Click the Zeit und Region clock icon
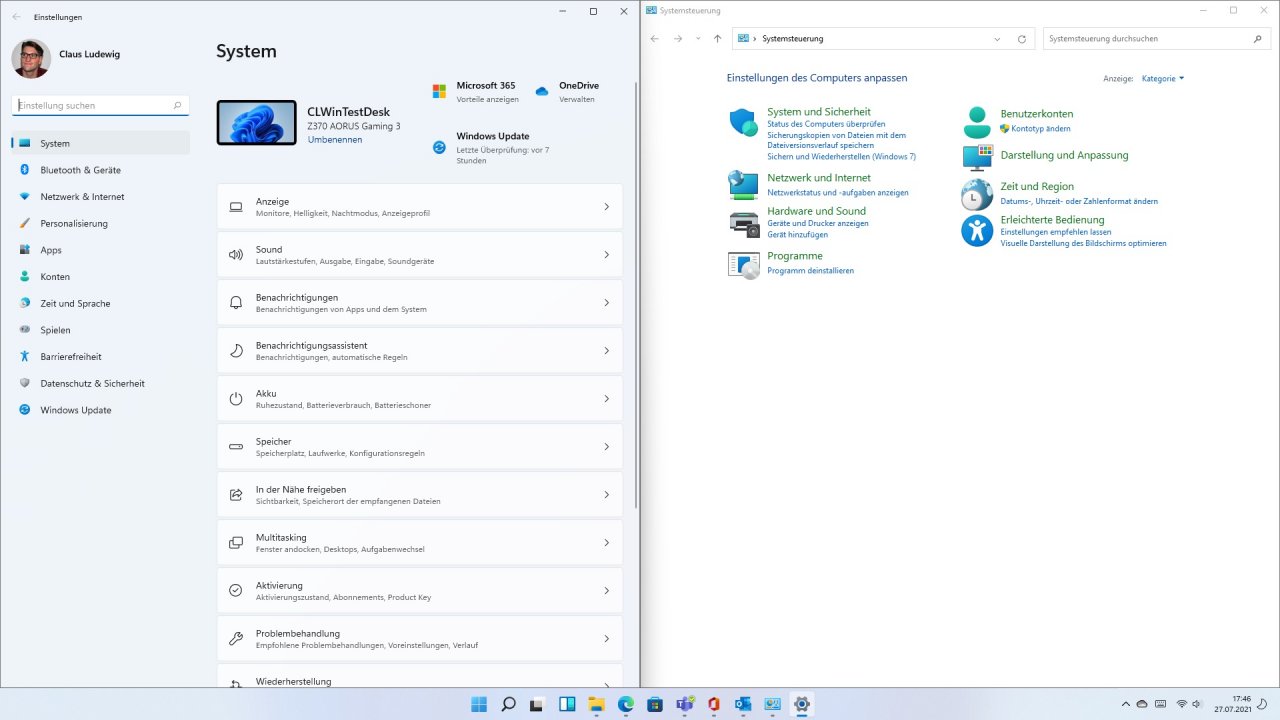The width and height of the screenshot is (1280, 720). click(x=977, y=194)
